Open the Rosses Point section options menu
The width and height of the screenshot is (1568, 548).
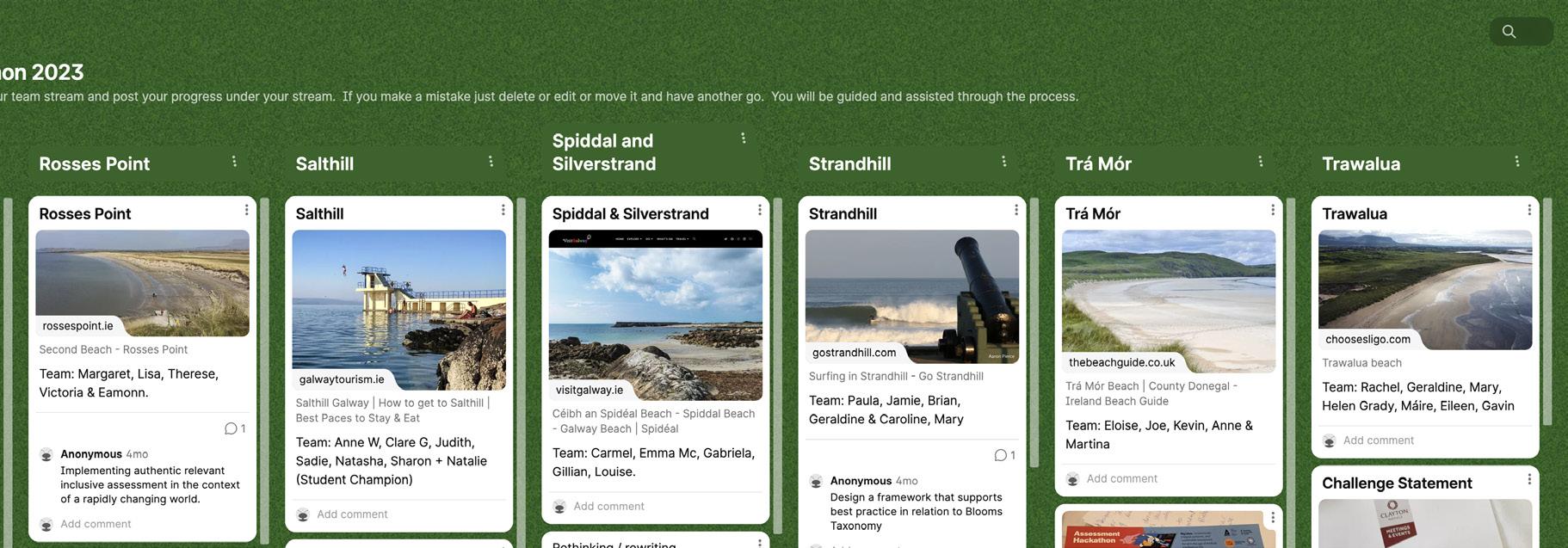pos(234,162)
